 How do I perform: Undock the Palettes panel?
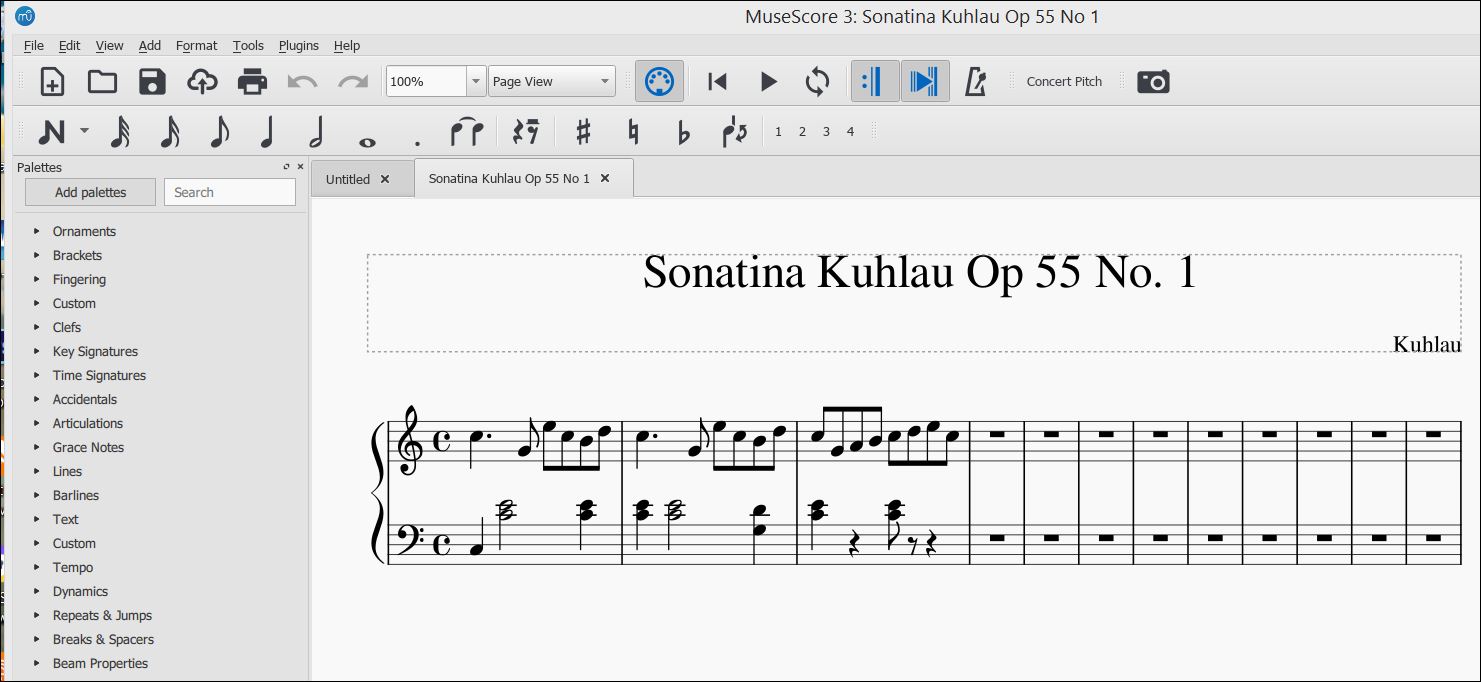pyautogui.click(x=287, y=167)
